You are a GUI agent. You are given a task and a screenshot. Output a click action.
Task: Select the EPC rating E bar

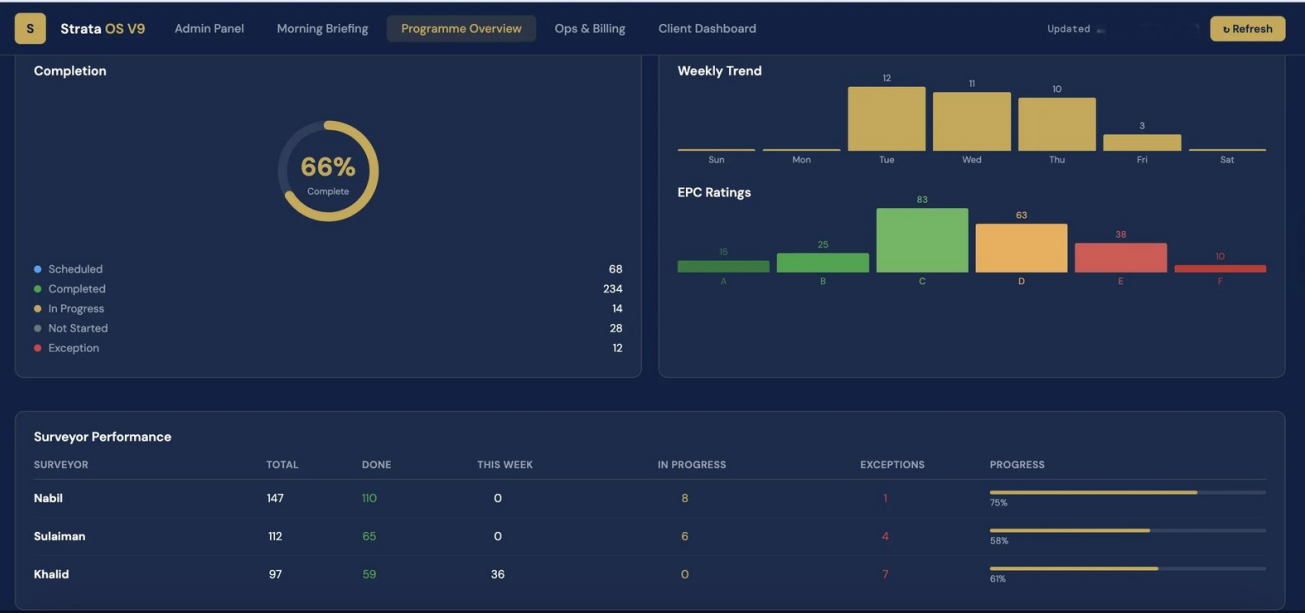(1120, 258)
